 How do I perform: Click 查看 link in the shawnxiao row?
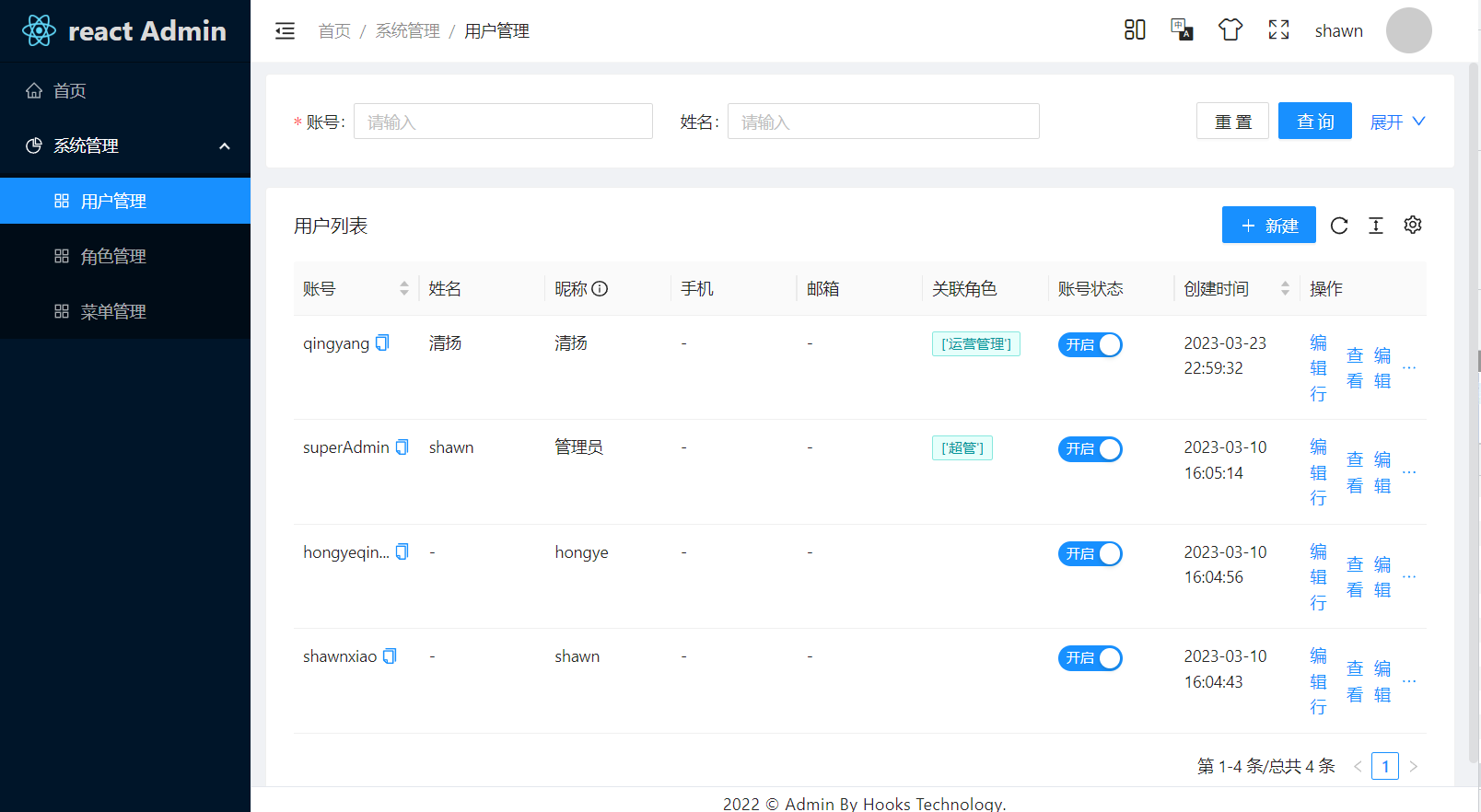[x=1355, y=681]
